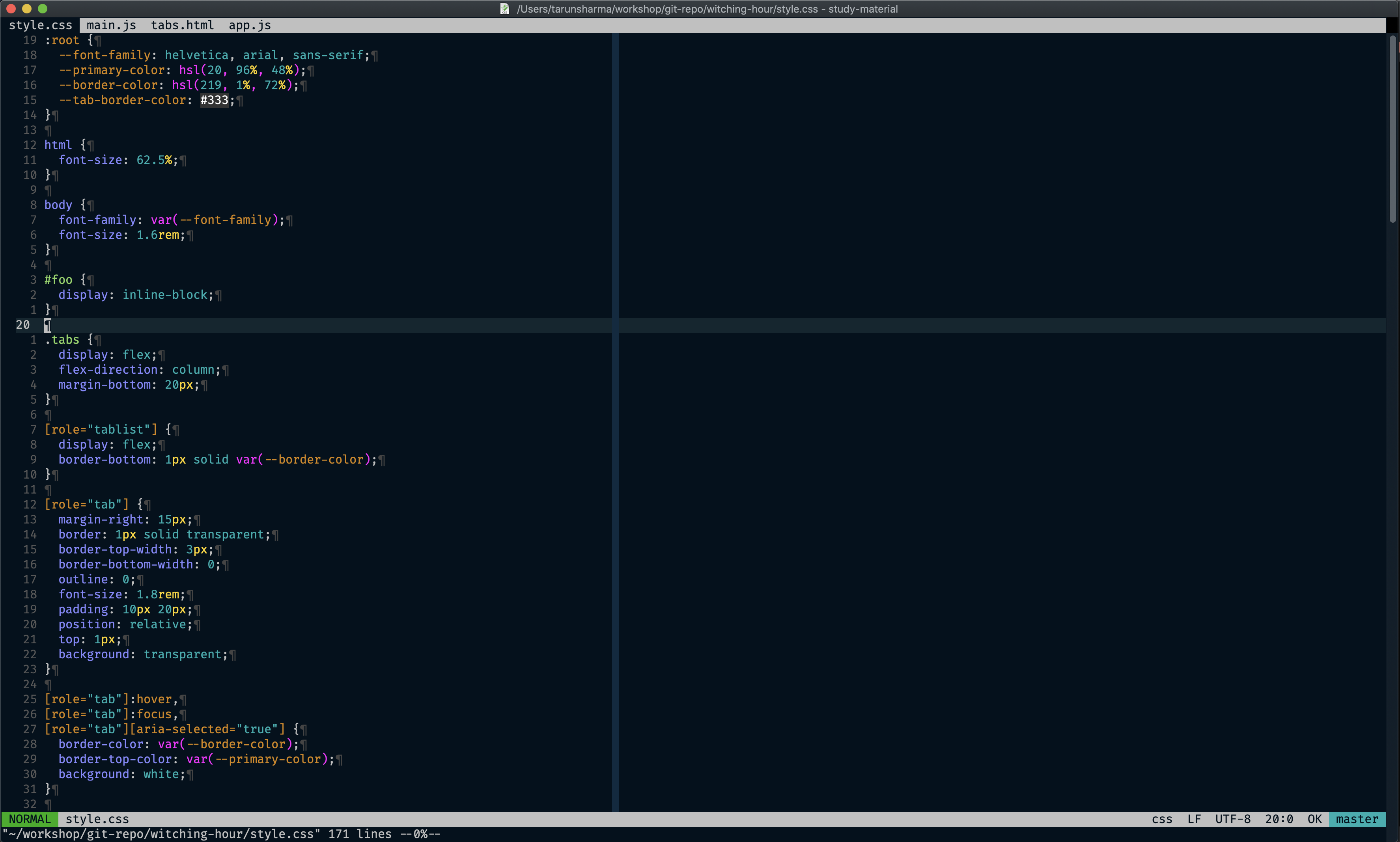Click the master git branch indicator

click(1357, 819)
